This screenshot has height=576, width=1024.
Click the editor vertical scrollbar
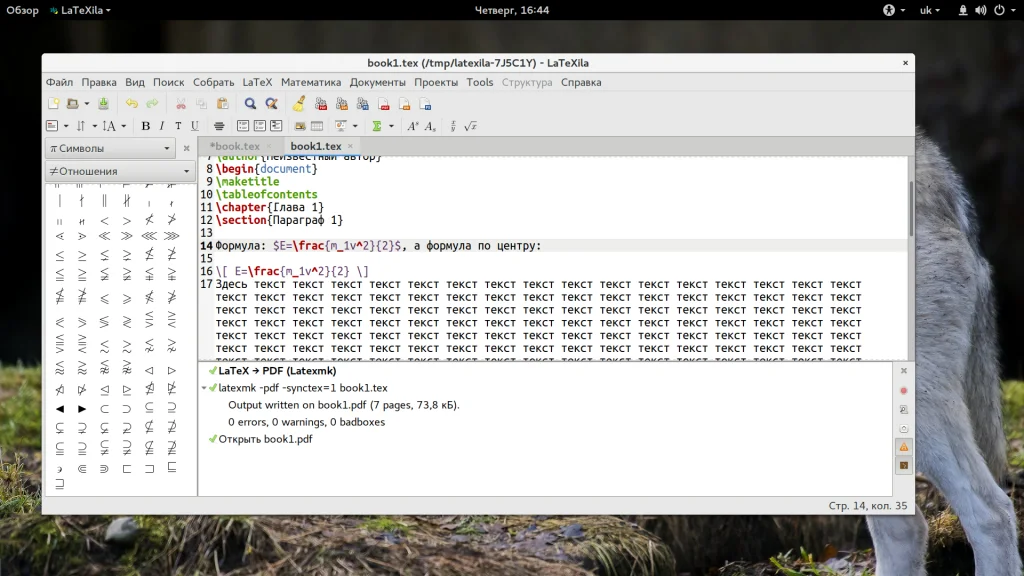[x=910, y=208]
